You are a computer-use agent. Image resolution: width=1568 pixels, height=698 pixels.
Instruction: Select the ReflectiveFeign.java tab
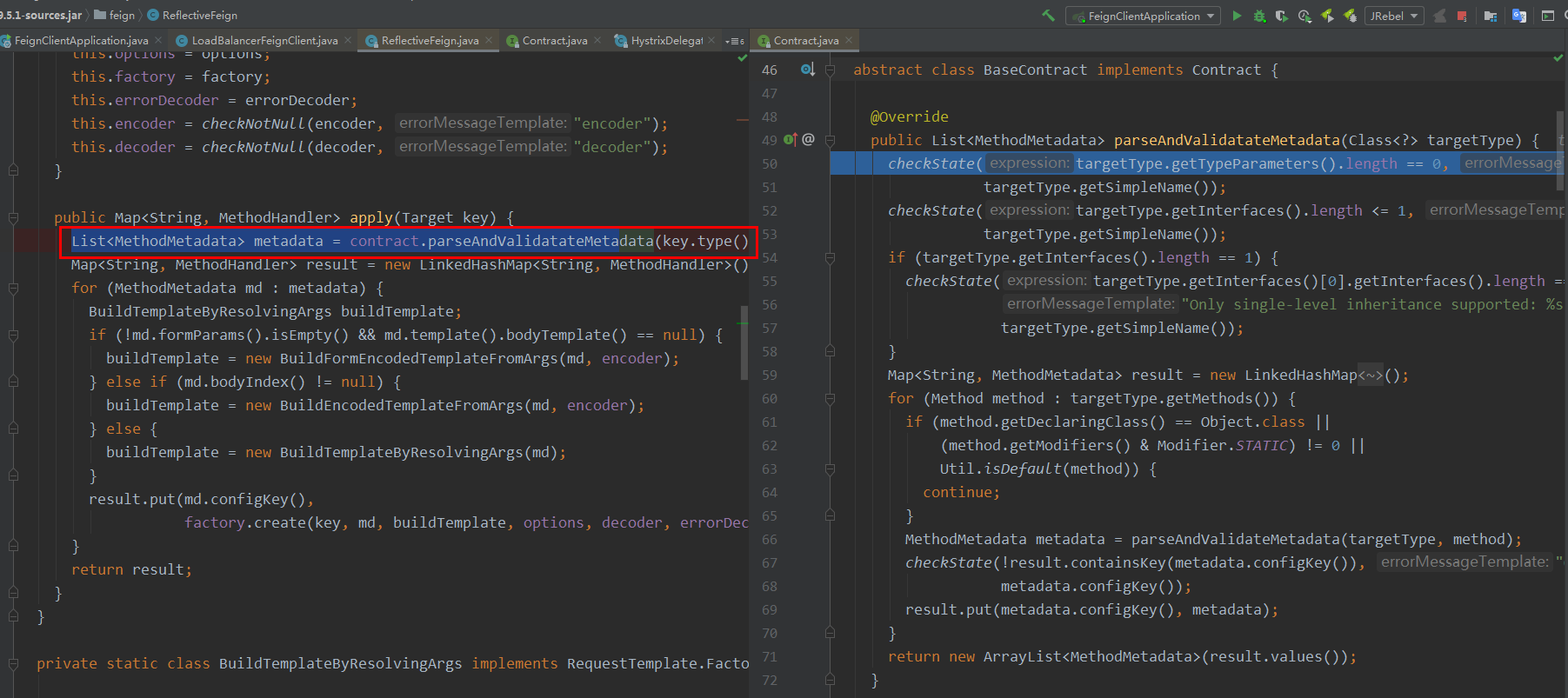[430, 40]
